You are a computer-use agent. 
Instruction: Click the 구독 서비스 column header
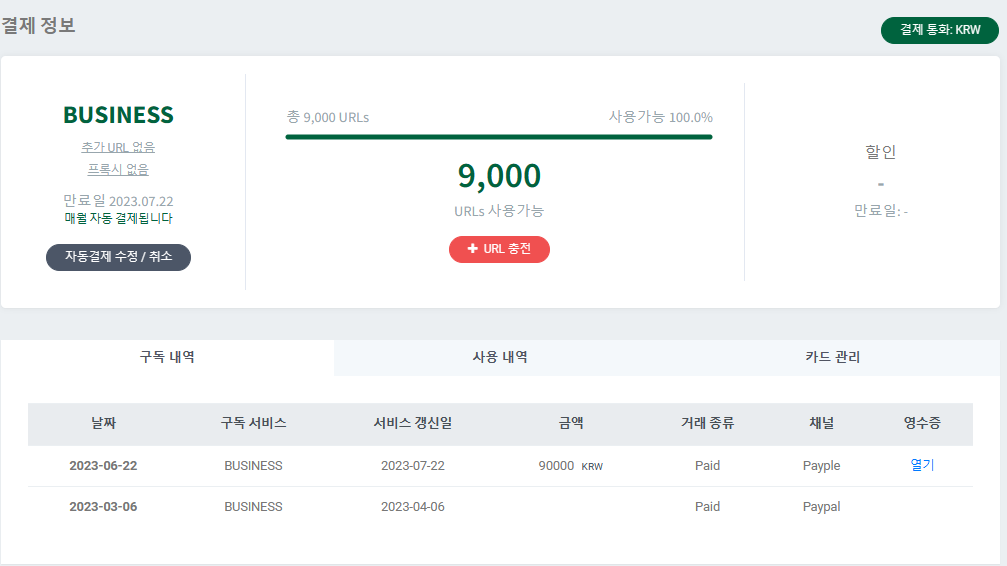[253, 423]
